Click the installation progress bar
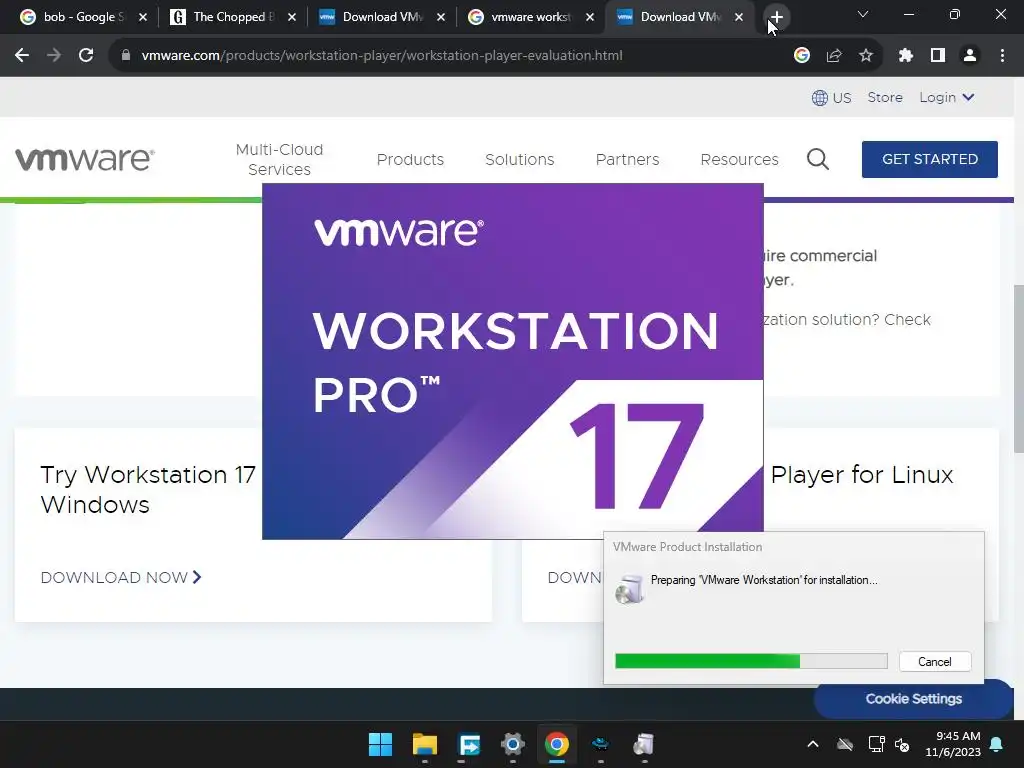The image size is (1024, 768). click(751, 661)
